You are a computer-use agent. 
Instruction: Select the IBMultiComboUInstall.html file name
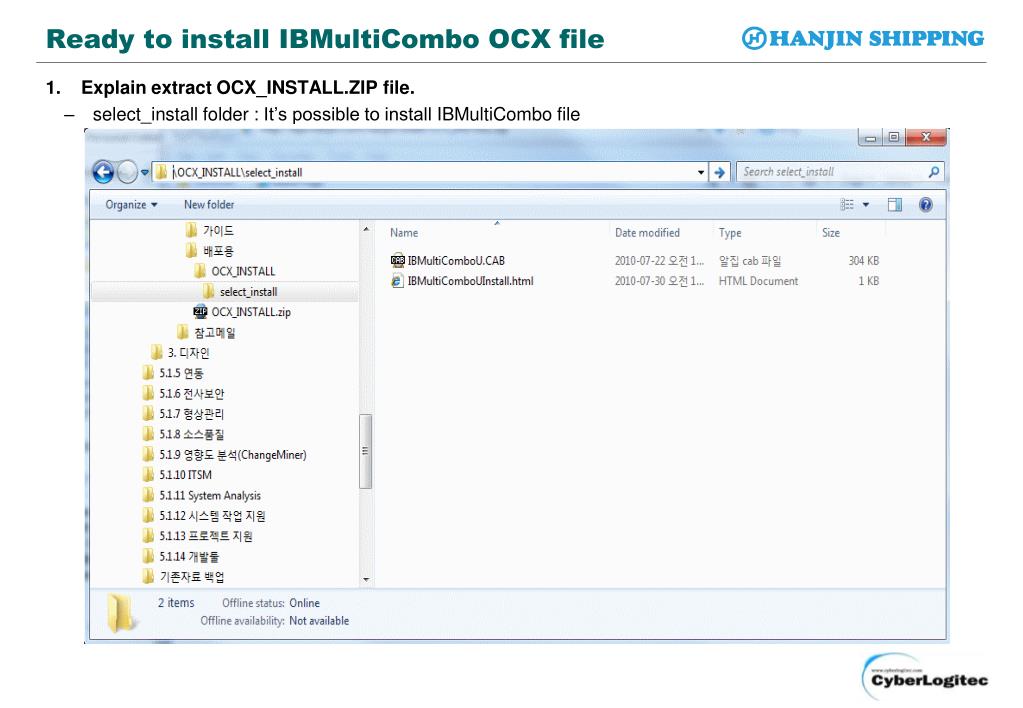(x=470, y=281)
